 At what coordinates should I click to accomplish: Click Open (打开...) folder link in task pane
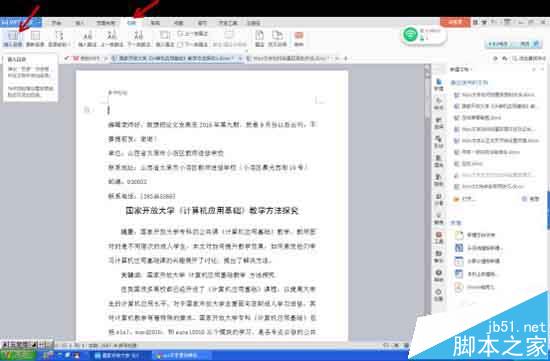tap(465, 199)
